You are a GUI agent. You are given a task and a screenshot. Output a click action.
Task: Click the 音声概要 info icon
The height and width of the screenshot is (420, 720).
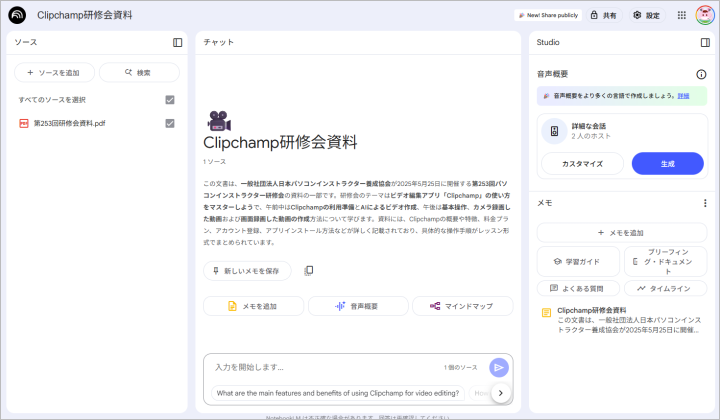point(701,74)
